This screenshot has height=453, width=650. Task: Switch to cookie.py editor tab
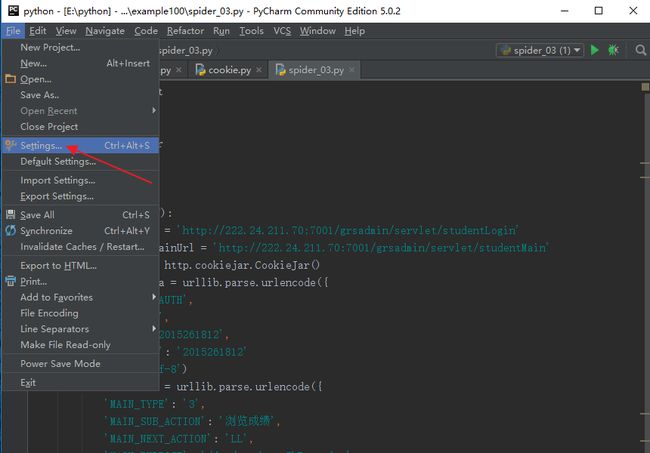[x=229, y=70]
